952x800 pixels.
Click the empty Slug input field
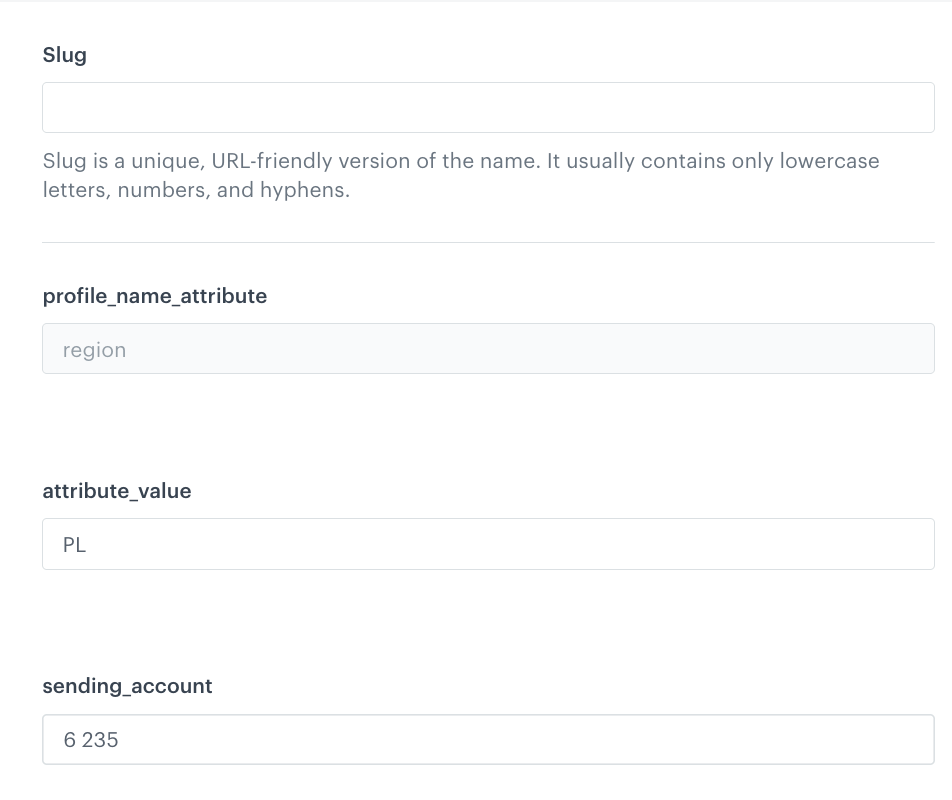[488, 107]
